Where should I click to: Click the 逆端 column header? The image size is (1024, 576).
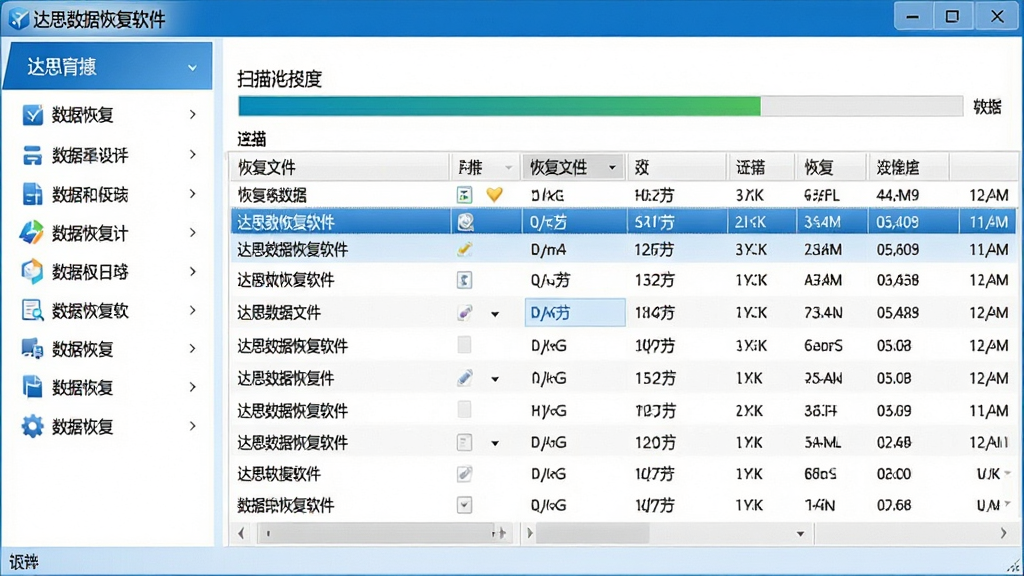761,167
